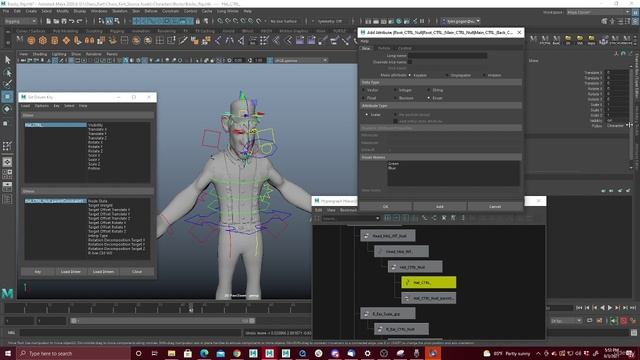Screen dimensions: 640x360
Task: Pick the Paint Selection tool in toolbox
Action: (x=7, y=84)
